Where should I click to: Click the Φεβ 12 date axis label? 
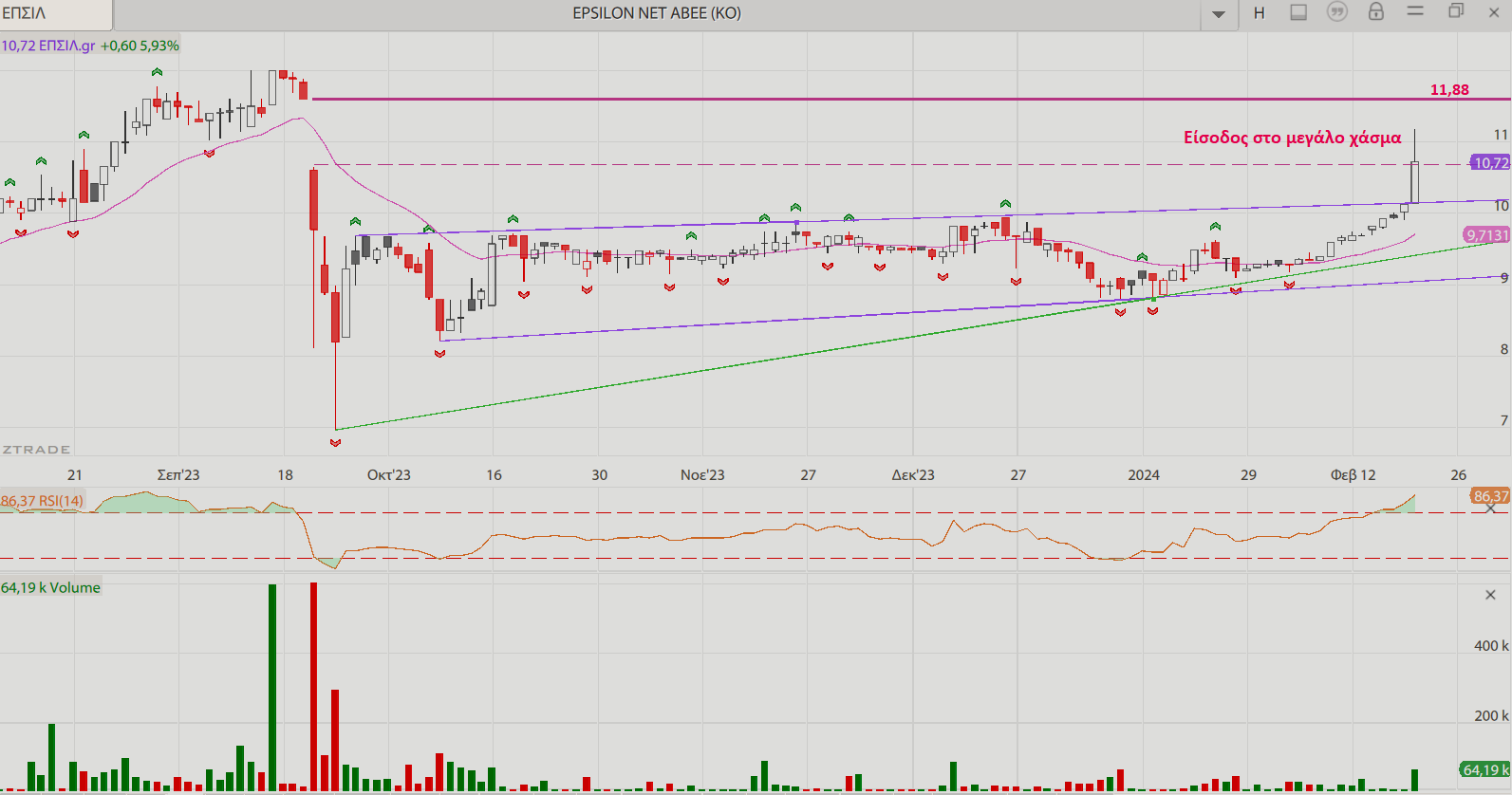point(1353,474)
